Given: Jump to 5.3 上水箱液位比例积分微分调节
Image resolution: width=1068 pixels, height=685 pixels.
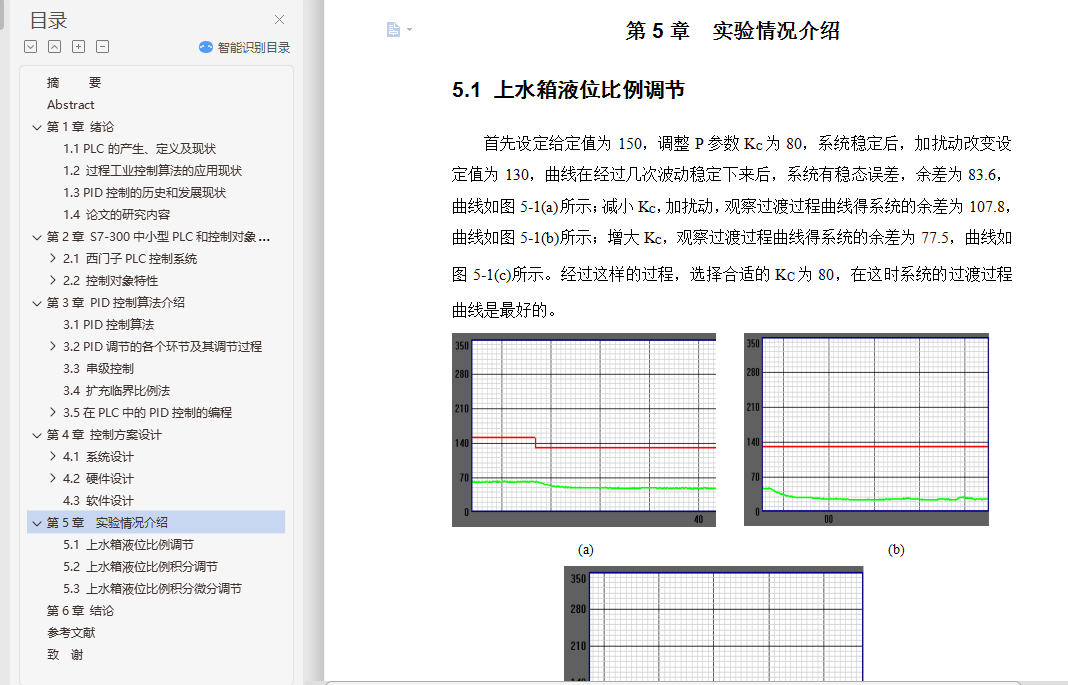Looking at the screenshot, I should coord(153,588).
